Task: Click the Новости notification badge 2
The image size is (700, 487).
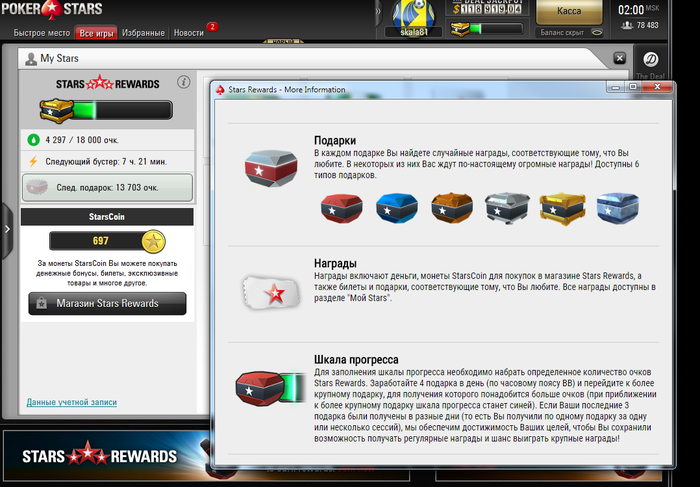Action: click(x=212, y=27)
